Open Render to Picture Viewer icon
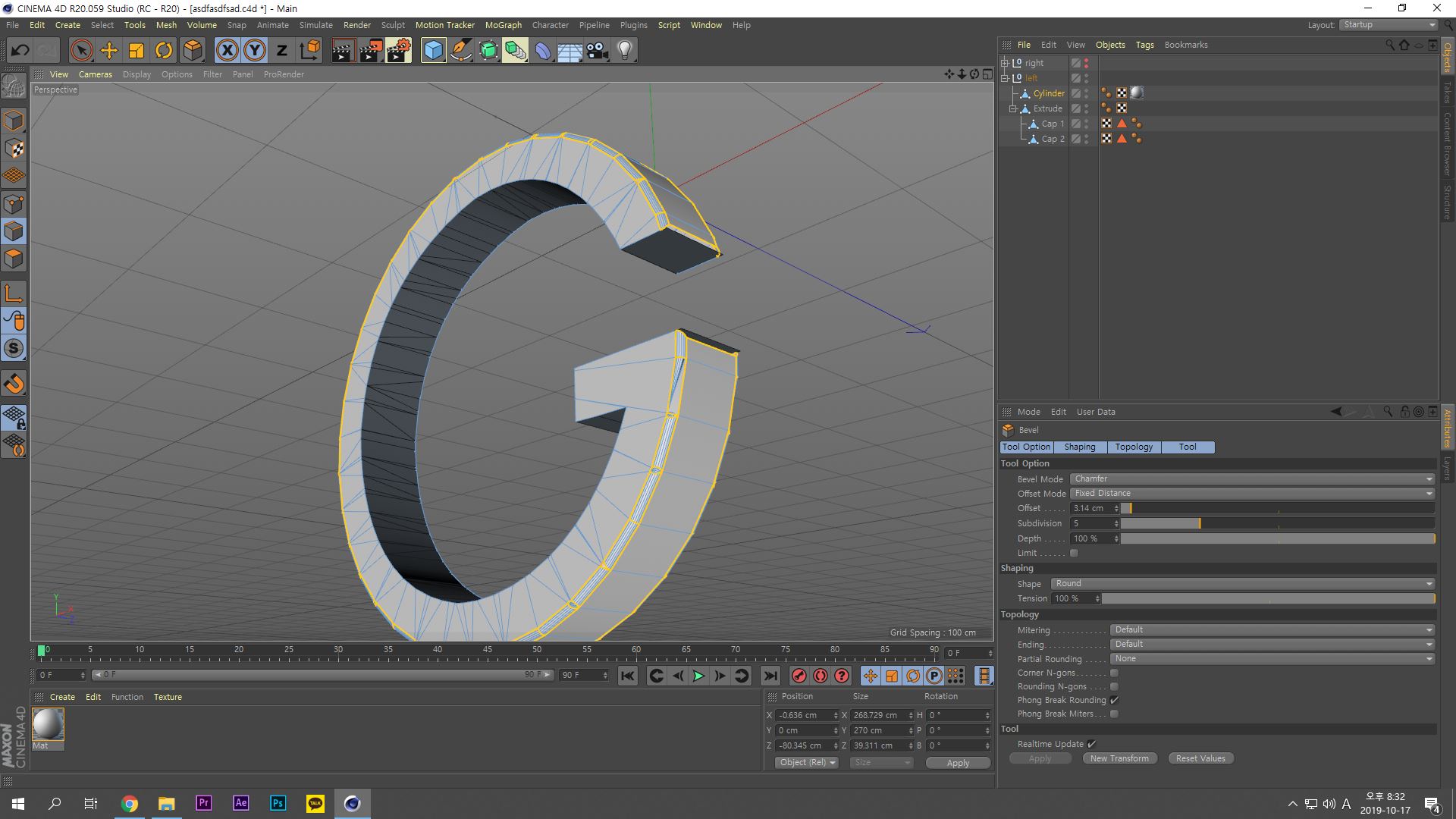This screenshot has width=1456, height=819. click(x=370, y=51)
